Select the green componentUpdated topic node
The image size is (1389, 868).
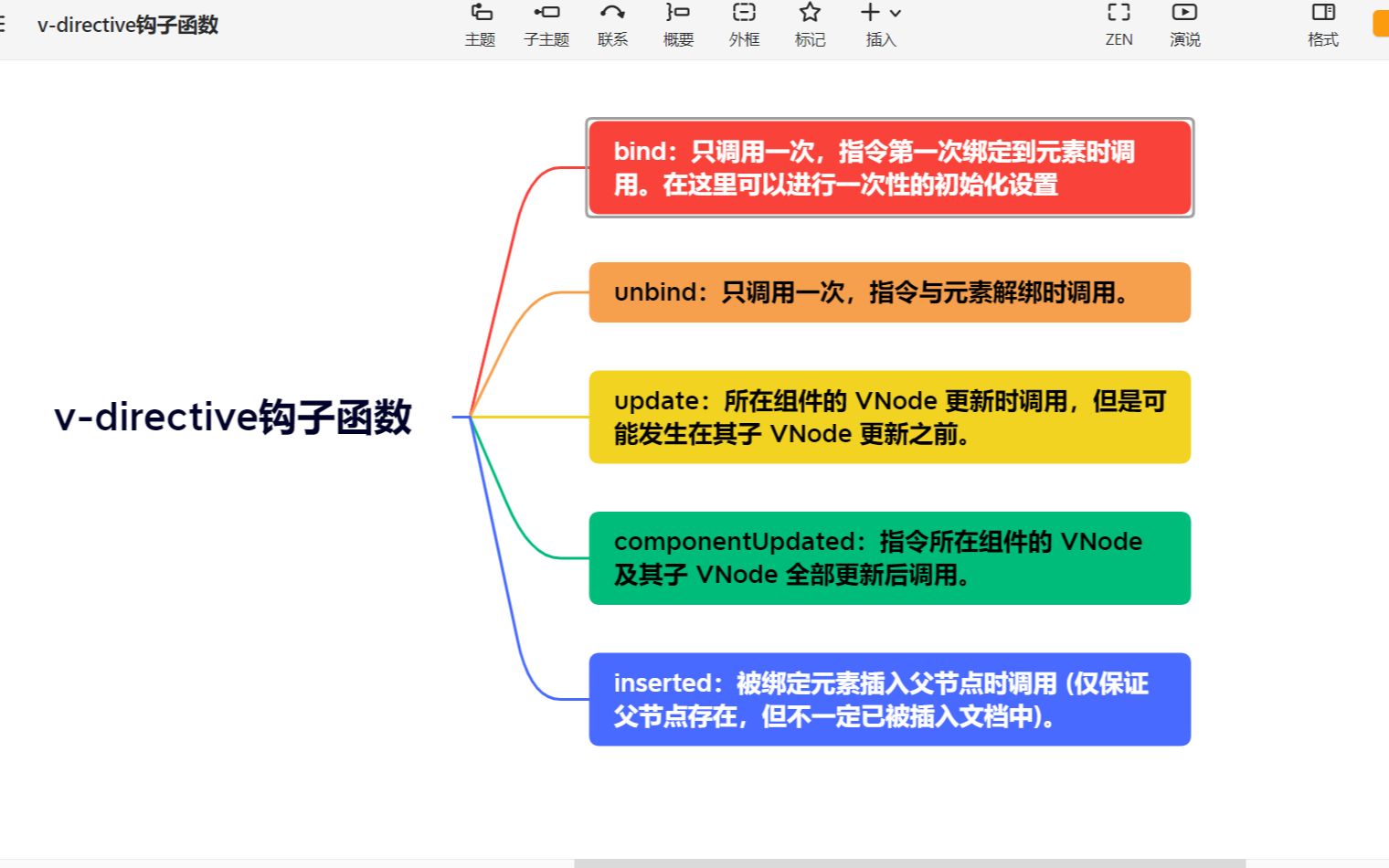coord(890,558)
